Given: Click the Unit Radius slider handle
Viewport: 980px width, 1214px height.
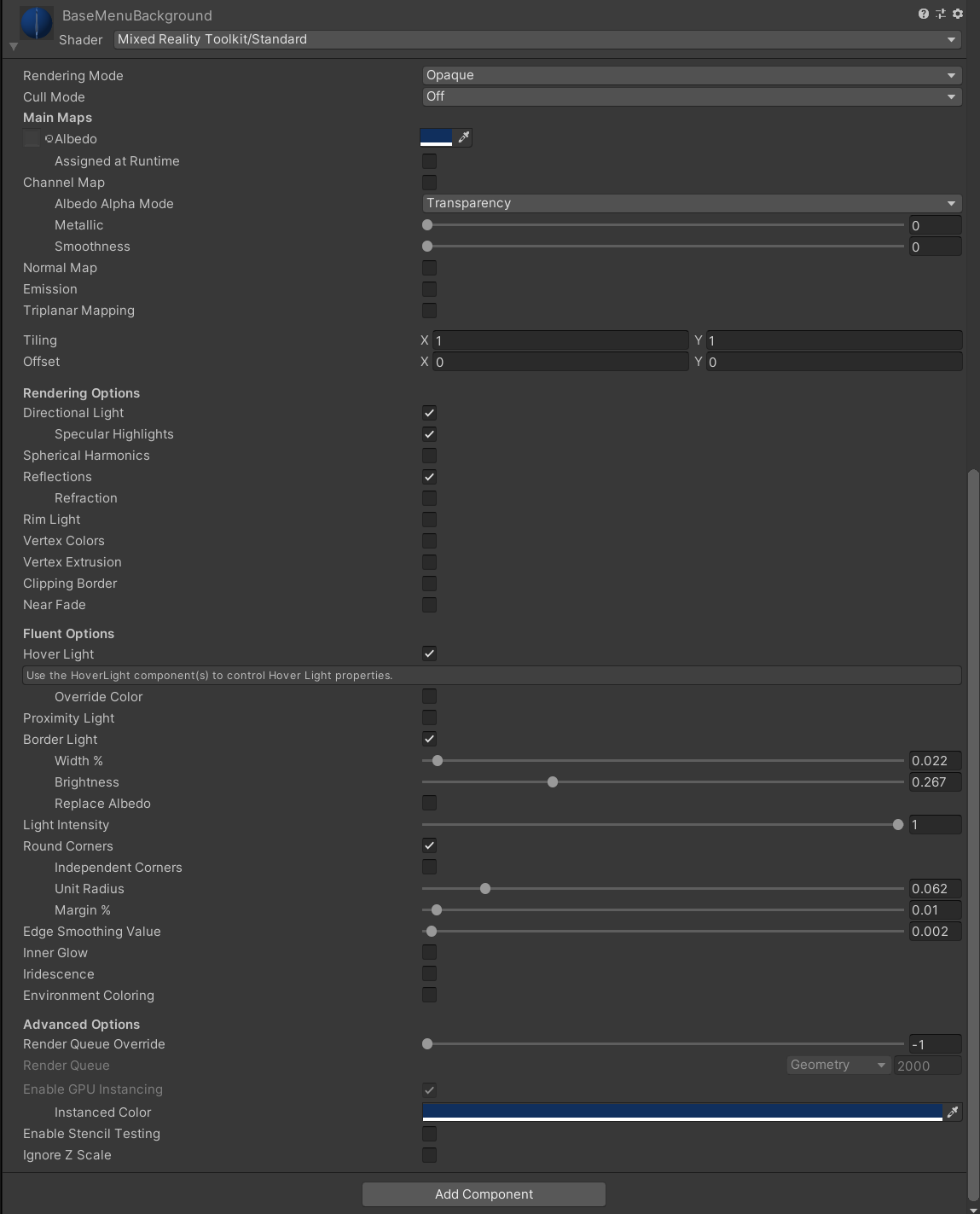Looking at the screenshot, I should pos(485,889).
